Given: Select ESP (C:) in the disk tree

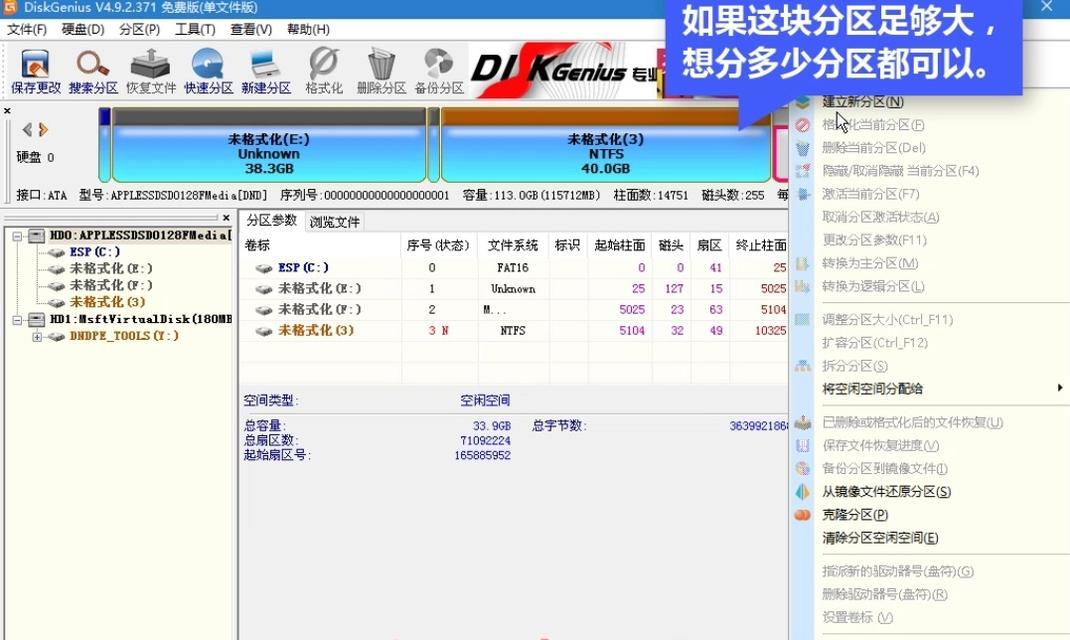Looking at the screenshot, I should tap(95, 252).
